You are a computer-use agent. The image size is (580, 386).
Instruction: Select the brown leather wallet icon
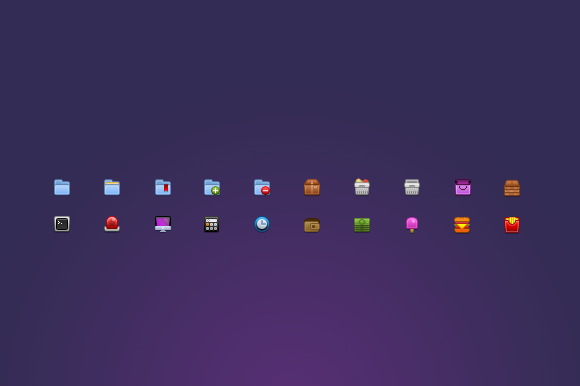[x=312, y=225]
